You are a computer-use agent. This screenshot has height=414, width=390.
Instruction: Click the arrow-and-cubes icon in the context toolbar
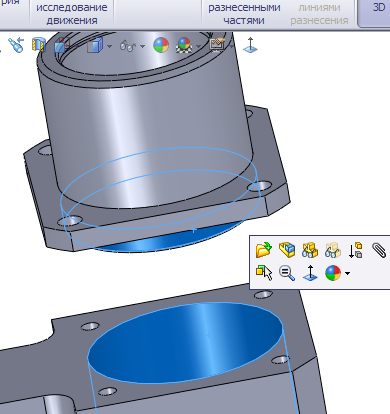(356, 250)
